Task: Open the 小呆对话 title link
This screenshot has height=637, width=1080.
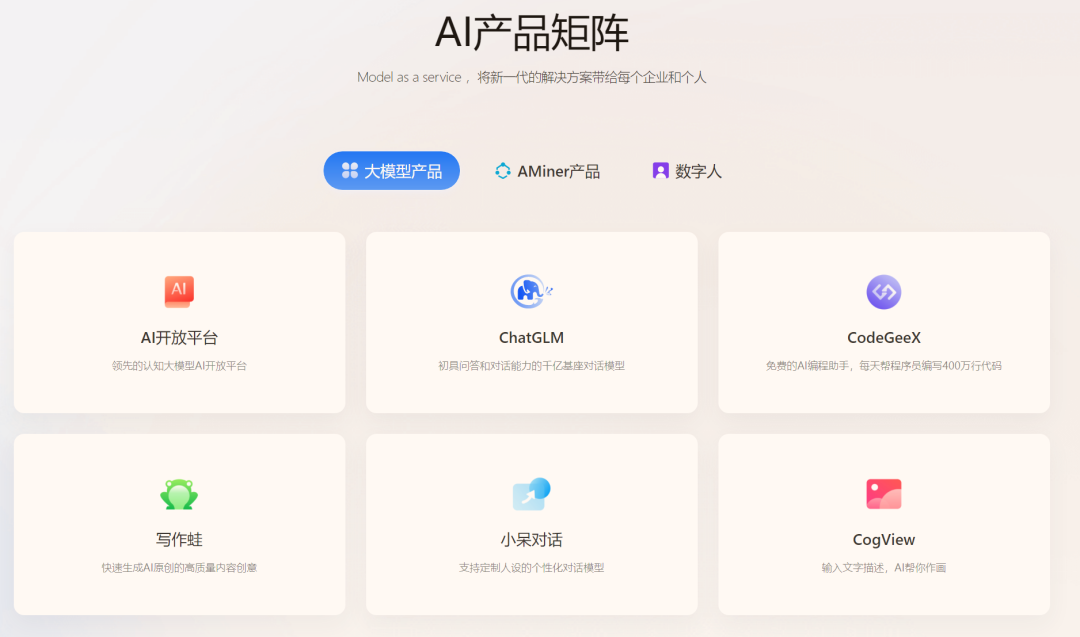Action: pyautogui.click(x=531, y=539)
